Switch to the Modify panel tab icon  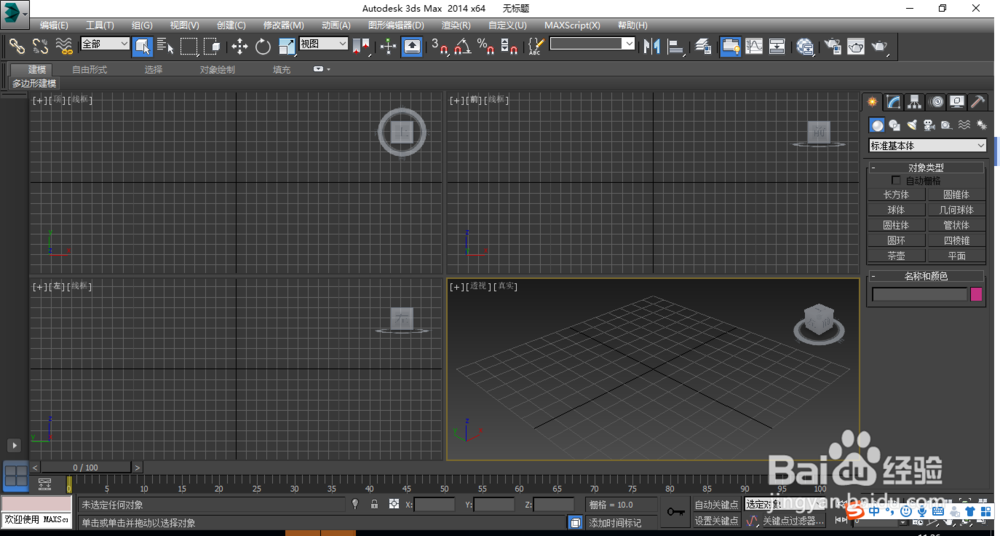[x=894, y=102]
